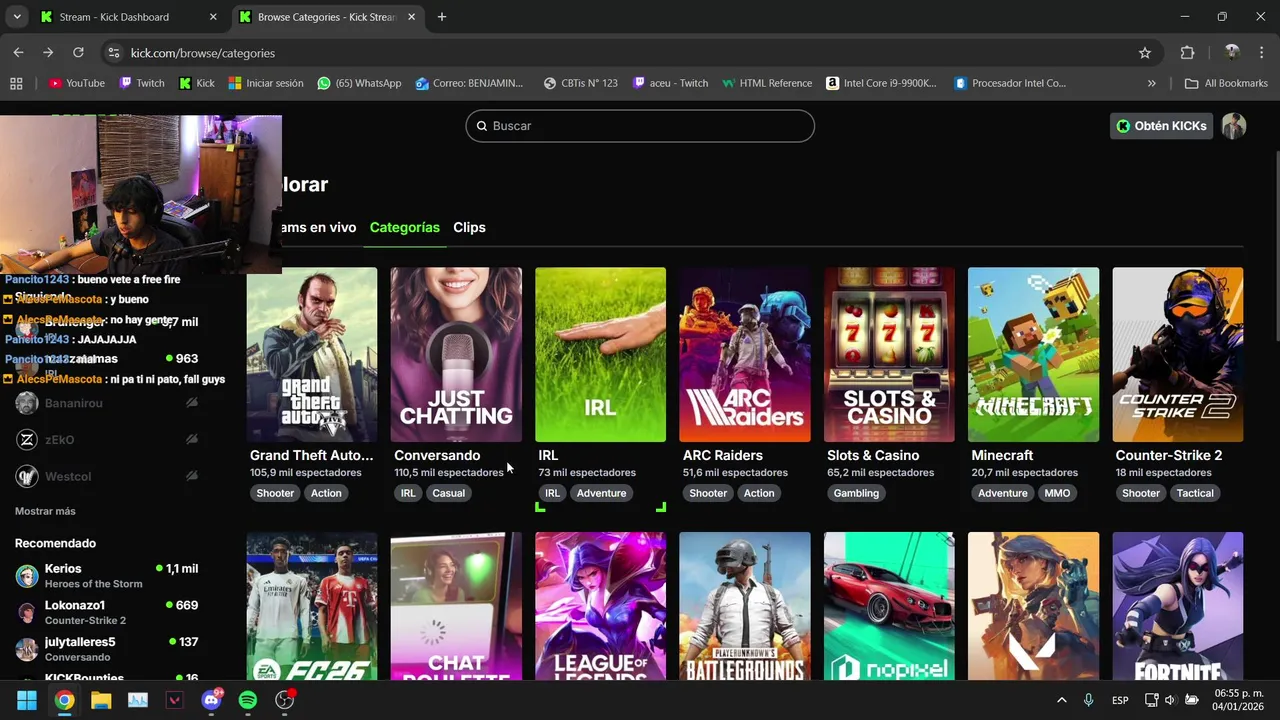Click the MMO tag under Minecraft
Image resolution: width=1280 pixels, height=720 pixels.
coord(1057,493)
